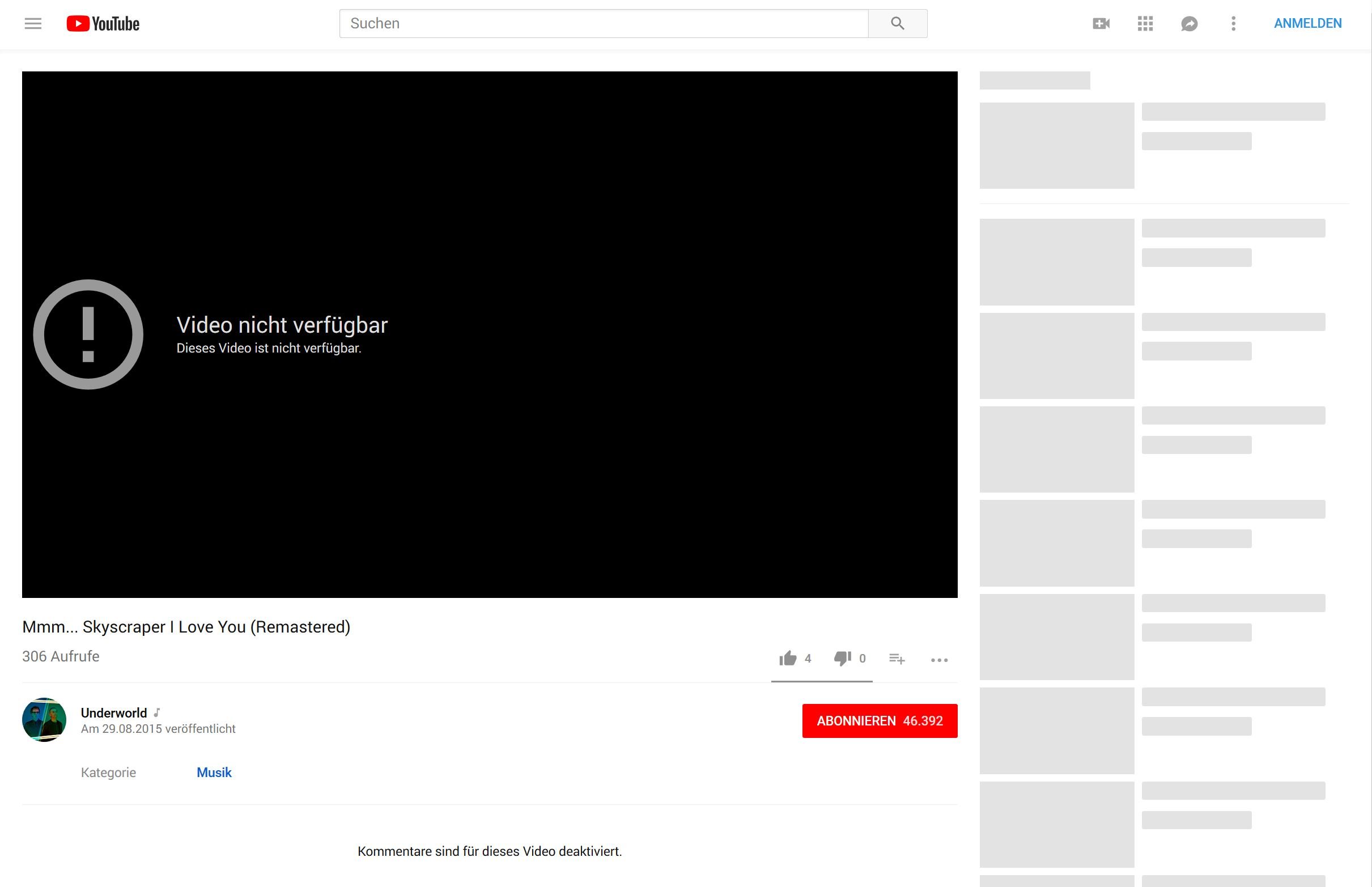Screen dimensions: 1372x887
Task: Focus the Suchen search field
Action: pyautogui.click(x=604, y=24)
